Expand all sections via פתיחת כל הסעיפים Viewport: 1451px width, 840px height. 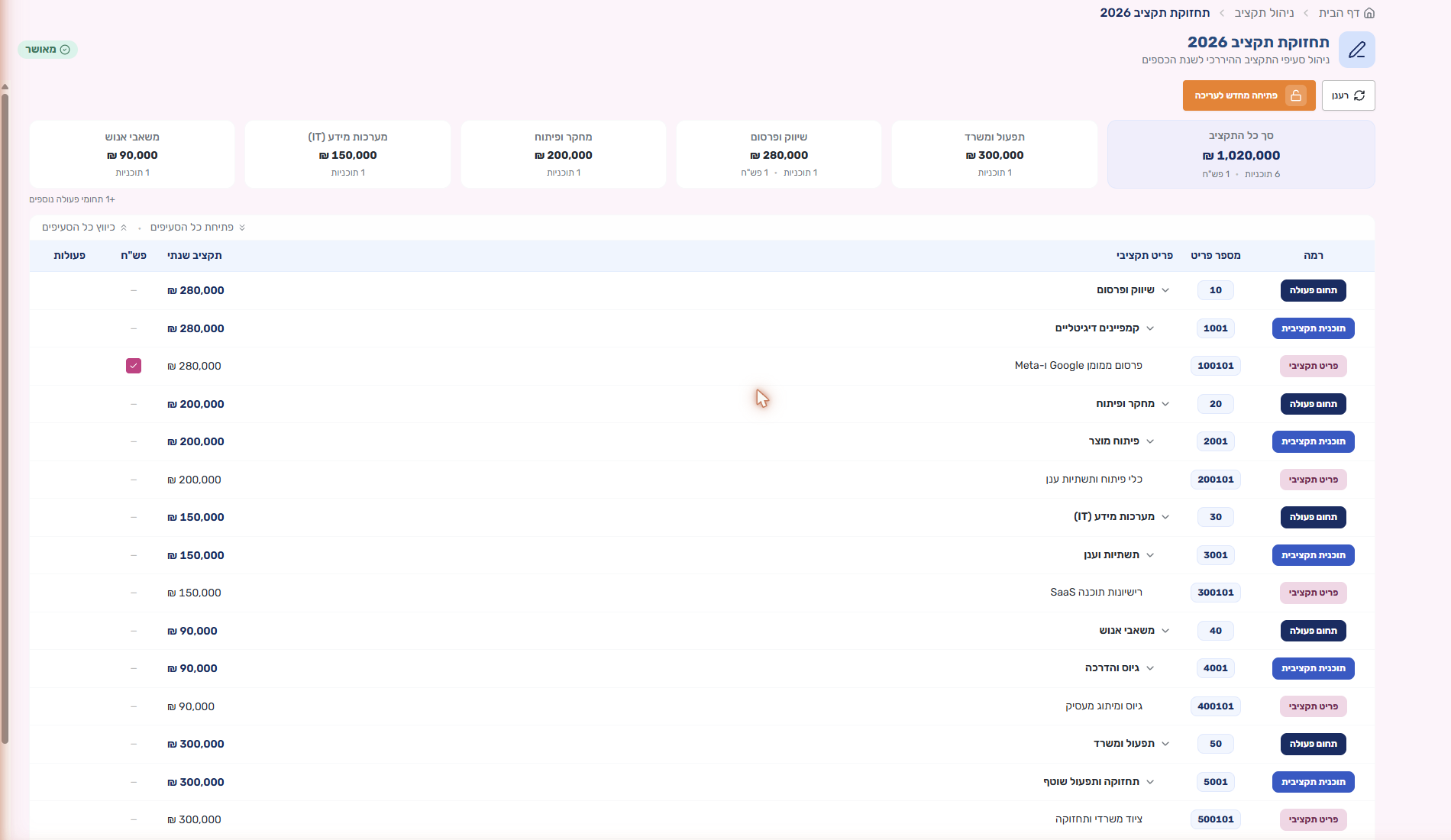click(x=198, y=228)
